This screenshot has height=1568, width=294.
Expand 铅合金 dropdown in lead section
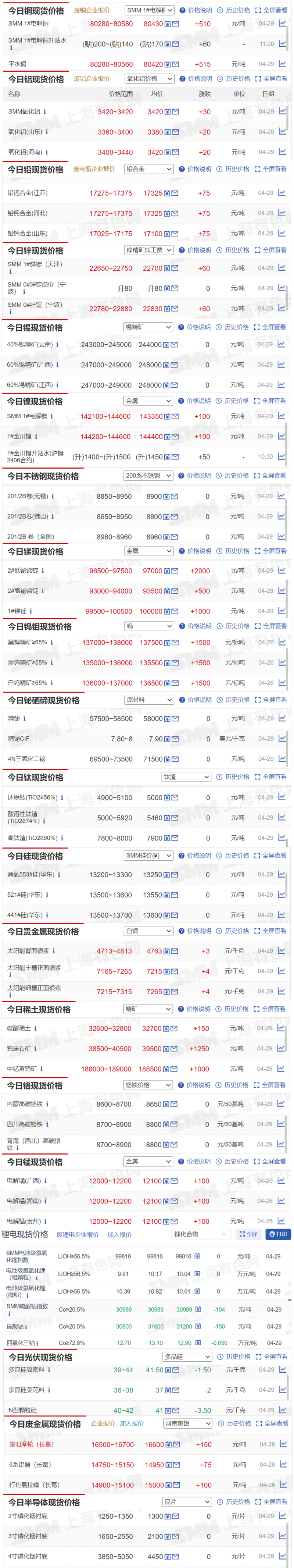pyautogui.click(x=149, y=169)
